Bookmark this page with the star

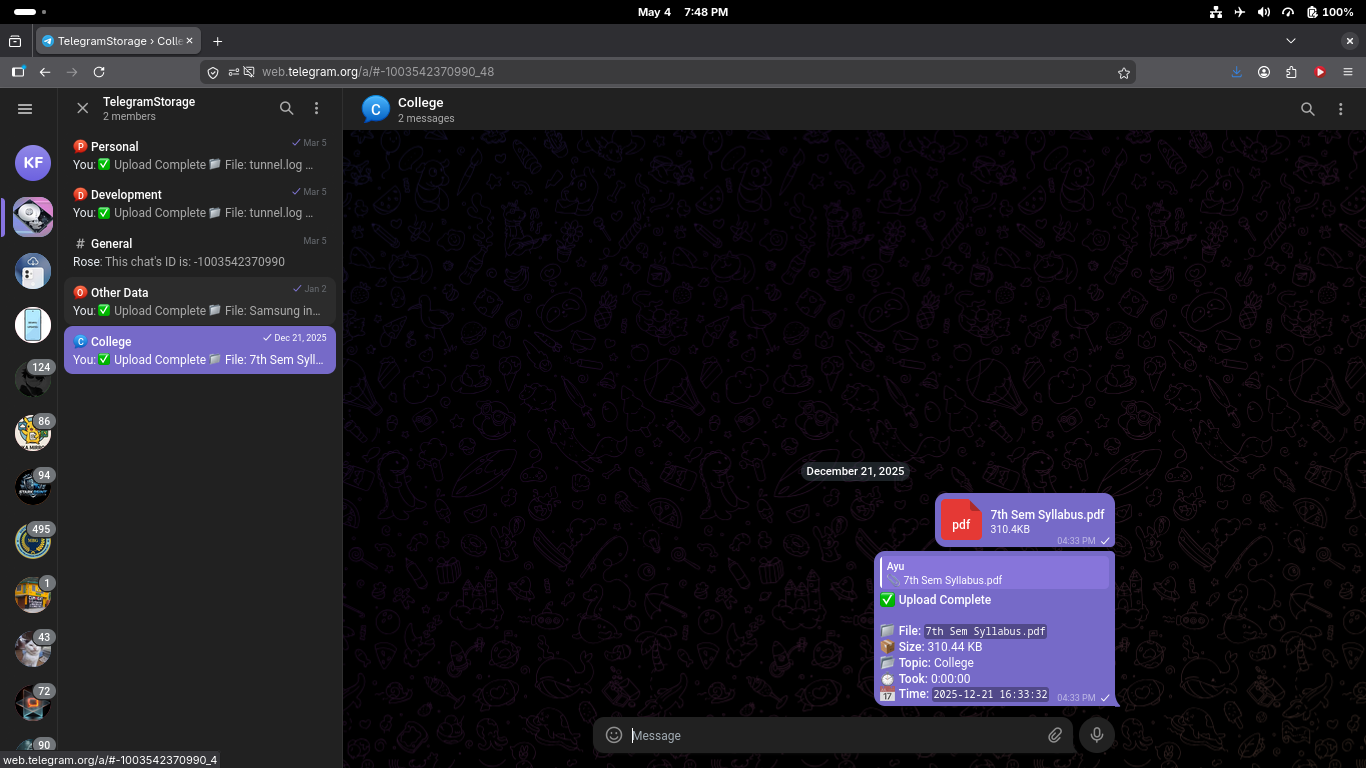(1124, 72)
